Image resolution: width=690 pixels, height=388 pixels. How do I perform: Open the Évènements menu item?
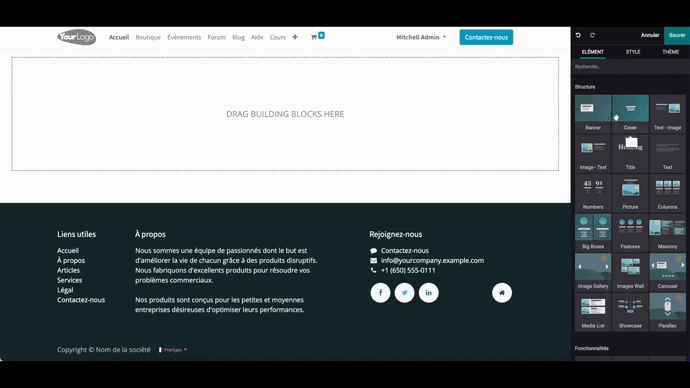coord(184,37)
